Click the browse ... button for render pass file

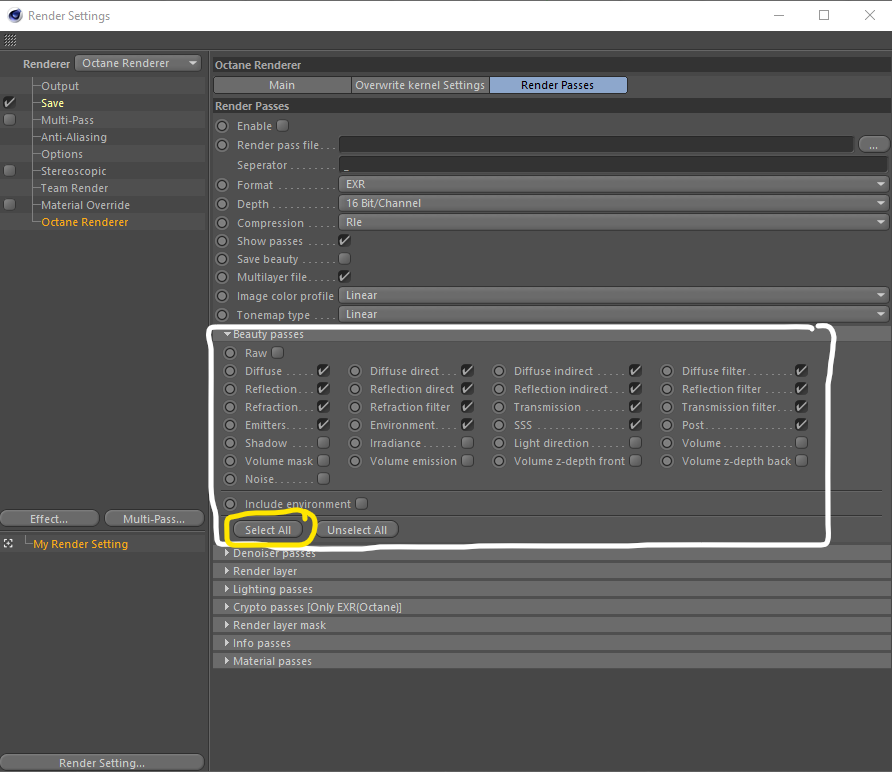(873, 145)
